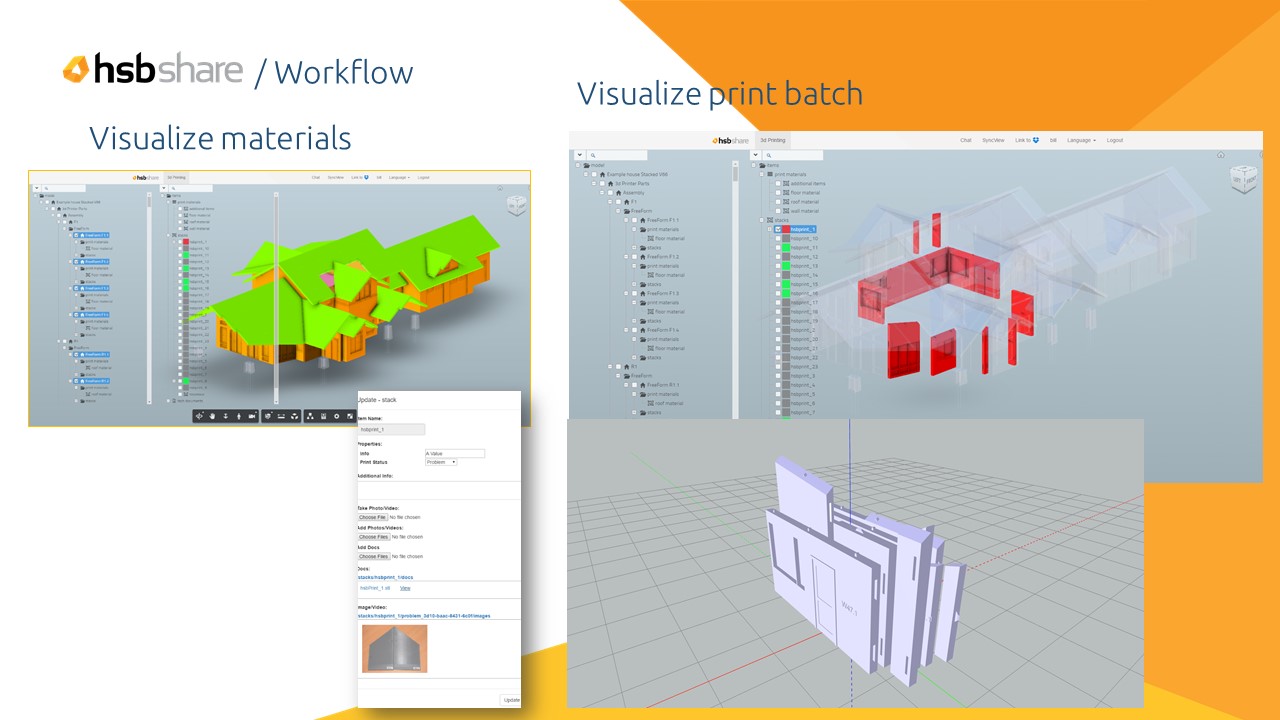Click dropdown arrow above model tree, print batch viewer
This screenshot has height=720, width=1280.
(579, 155)
